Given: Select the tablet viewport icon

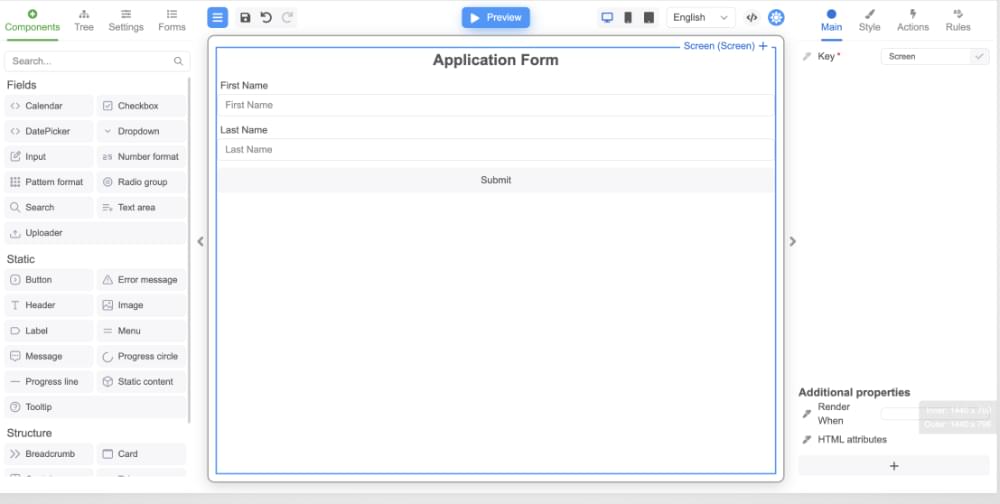Looking at the screenshot, I should click(x=649, y=17).
